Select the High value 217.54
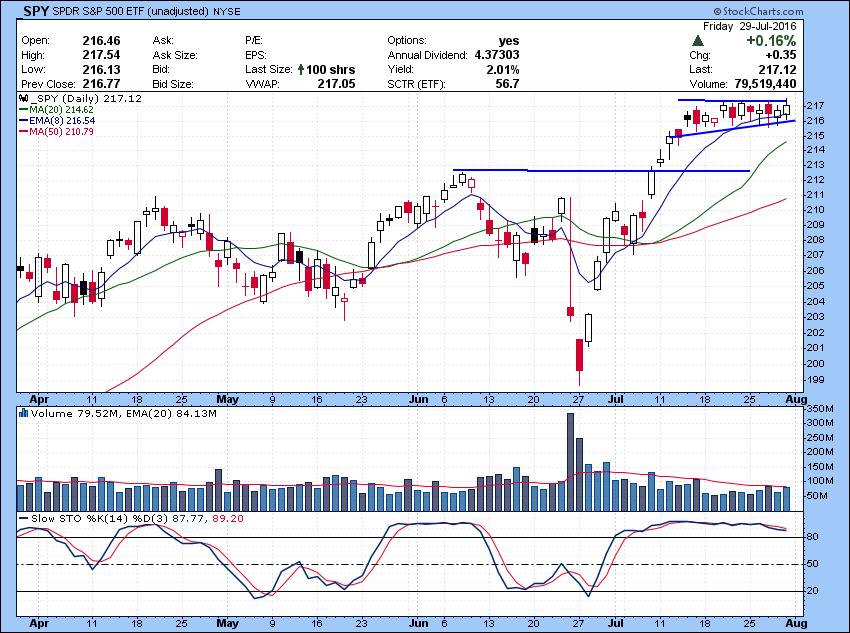 click(x=101, y=55)
